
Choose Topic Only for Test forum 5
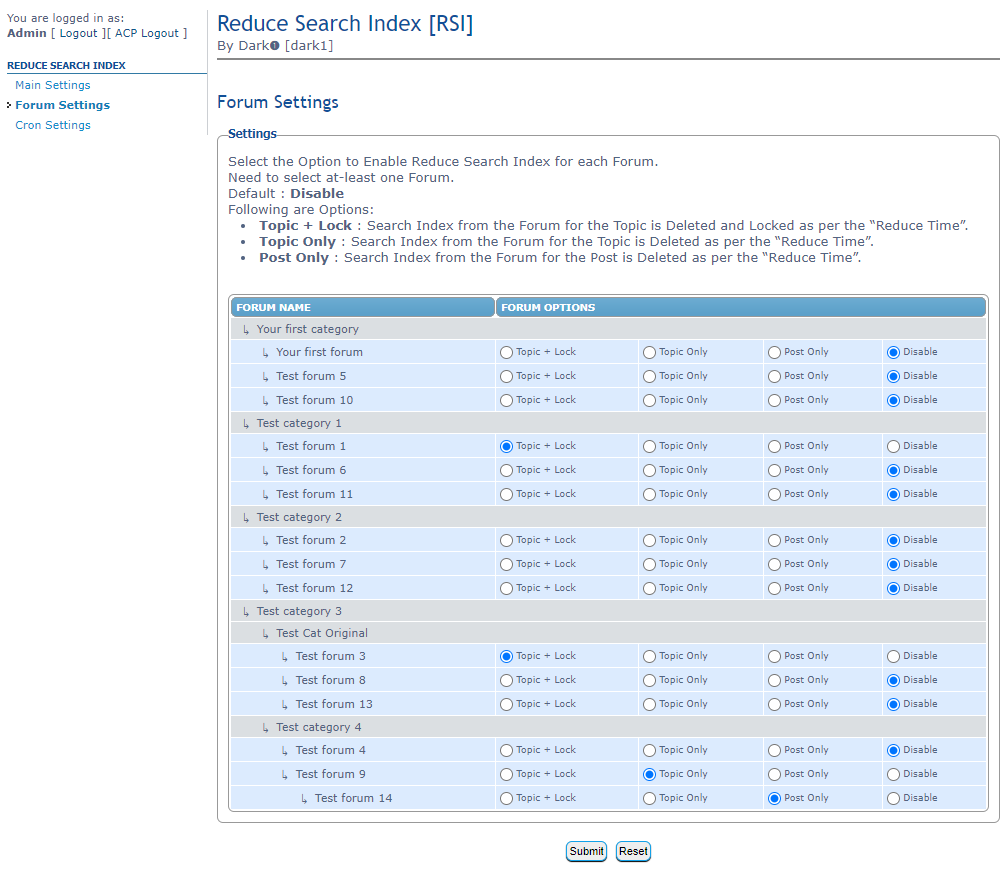pyautogui.click(x=649, y=376)
